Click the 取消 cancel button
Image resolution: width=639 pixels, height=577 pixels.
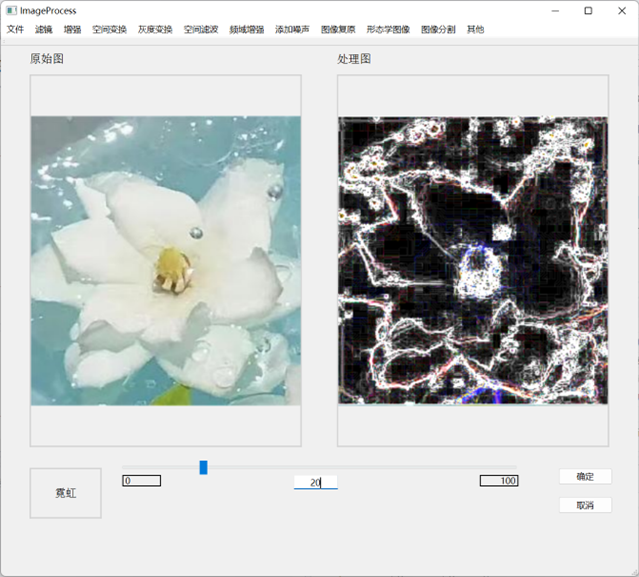[x=585, y=505]
